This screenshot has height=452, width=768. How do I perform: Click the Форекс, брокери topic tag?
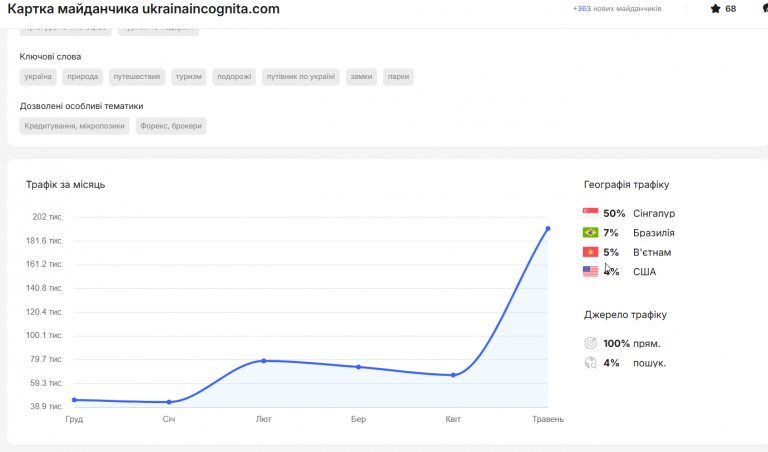[171, 126]
